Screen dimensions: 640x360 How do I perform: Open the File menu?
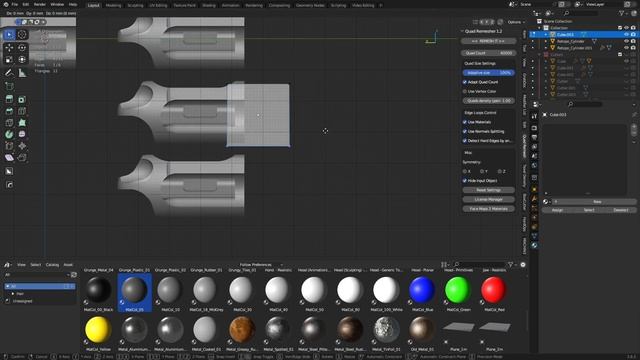[x=15, y=4]
